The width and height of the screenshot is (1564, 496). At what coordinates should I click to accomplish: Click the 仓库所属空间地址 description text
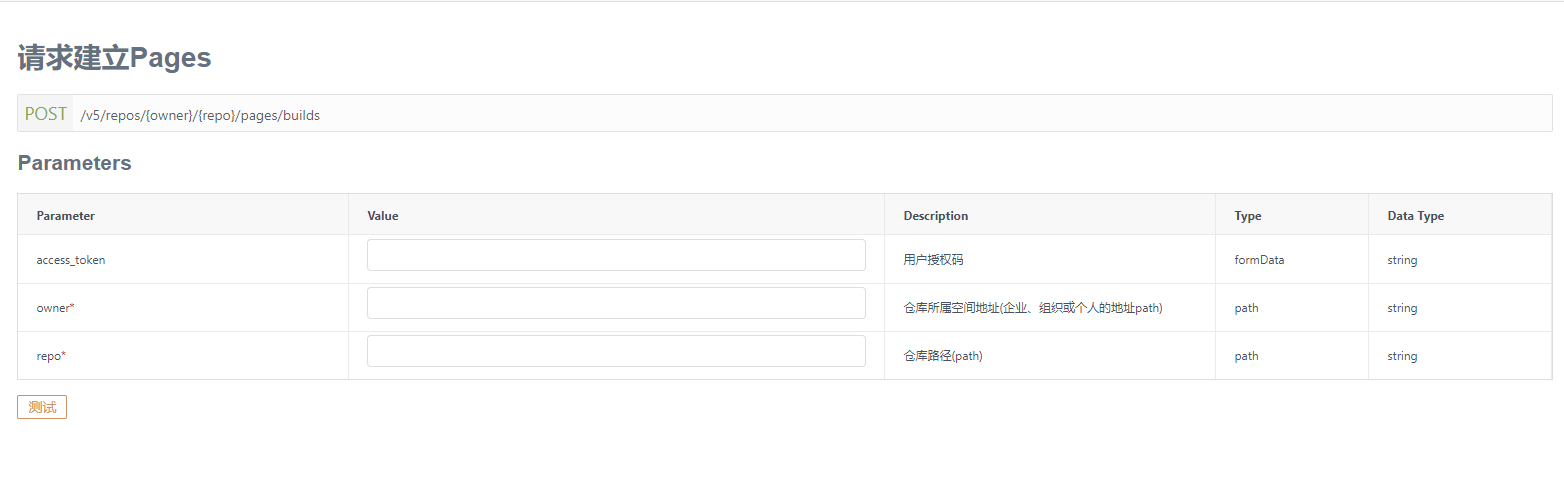click(1033, 308)
